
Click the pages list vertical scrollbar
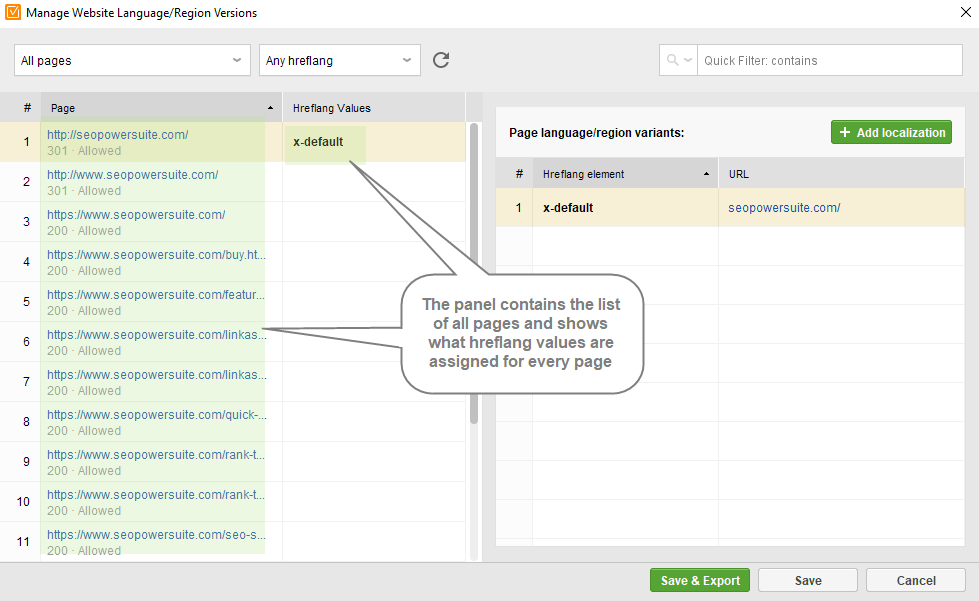pos(474,273)
